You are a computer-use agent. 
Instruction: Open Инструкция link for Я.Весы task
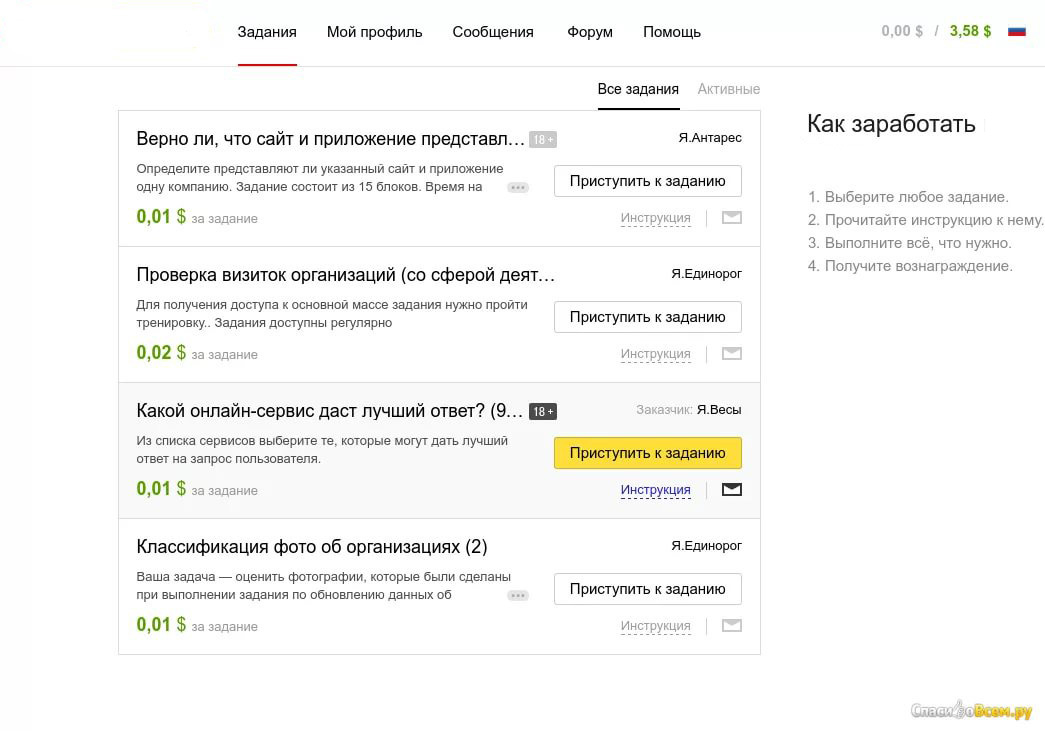pyautogui.click(x=655, y=490)
